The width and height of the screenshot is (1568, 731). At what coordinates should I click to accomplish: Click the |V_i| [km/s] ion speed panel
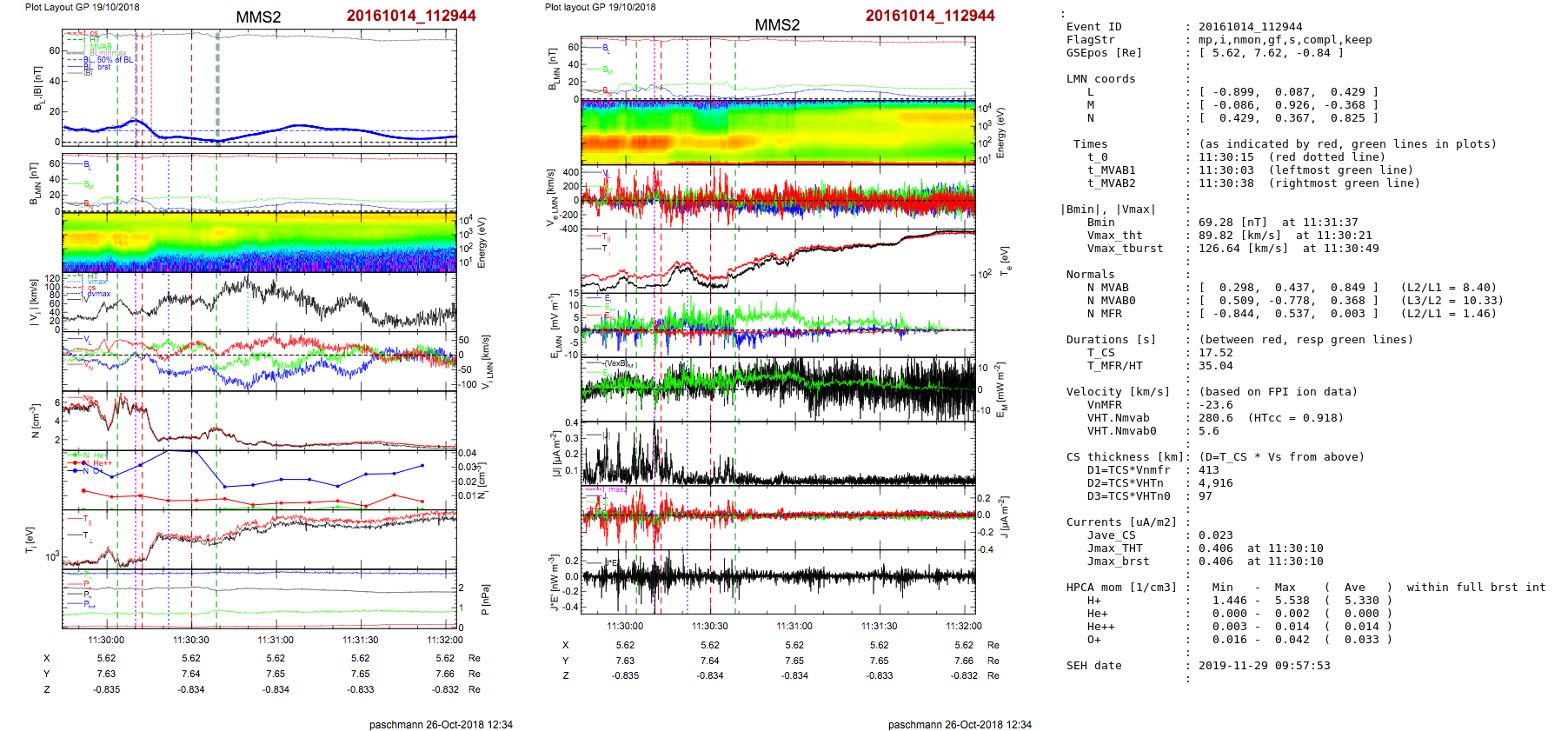[x=259, y=302]
